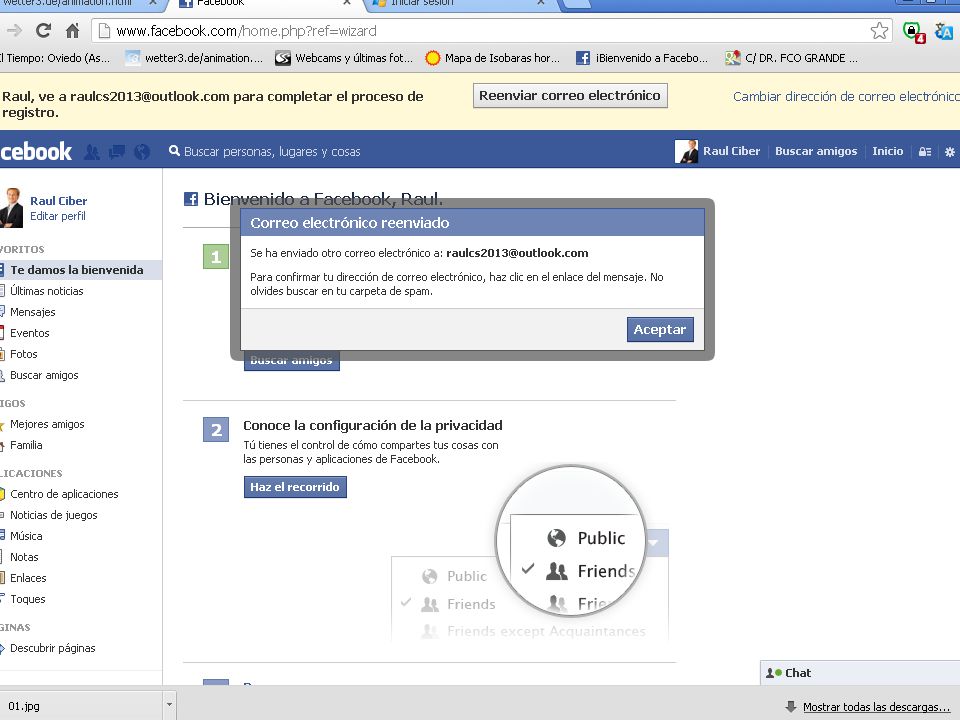The width and height of the screenshot is (960, 720).
Task: Click the Facebook logo in blue bar
Action: pyautogui.click(x=36, y=151)
